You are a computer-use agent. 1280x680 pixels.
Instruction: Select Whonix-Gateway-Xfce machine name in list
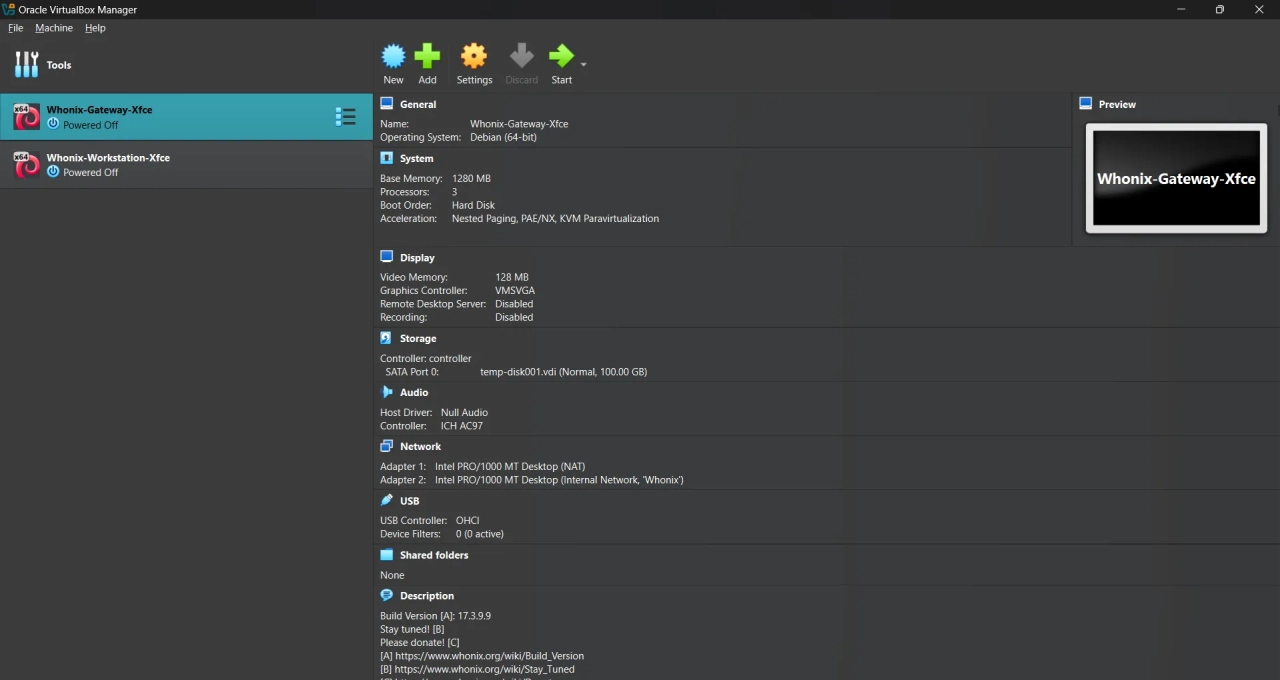[x=99, y=109]
